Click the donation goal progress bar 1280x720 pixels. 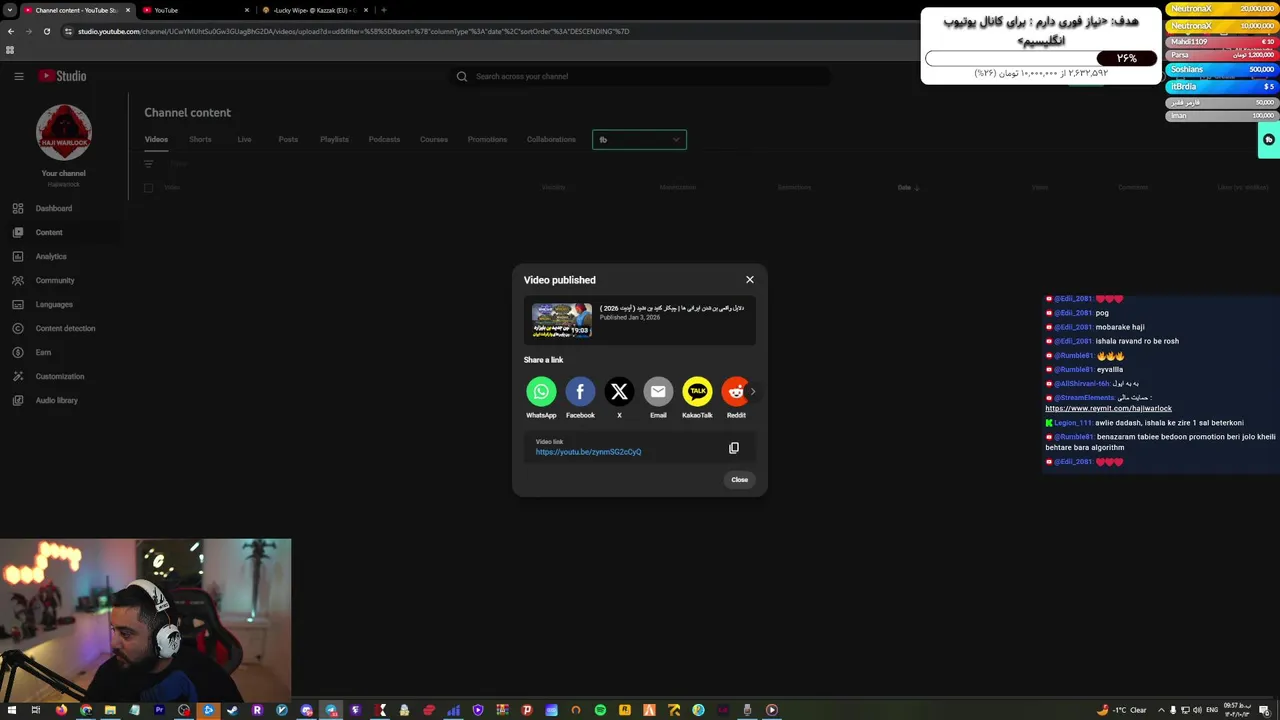coord(1041,58)
